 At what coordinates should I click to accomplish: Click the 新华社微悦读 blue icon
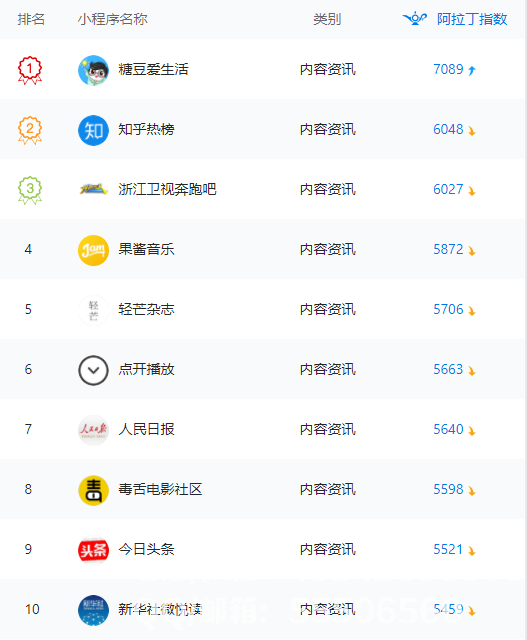(93, 610)
